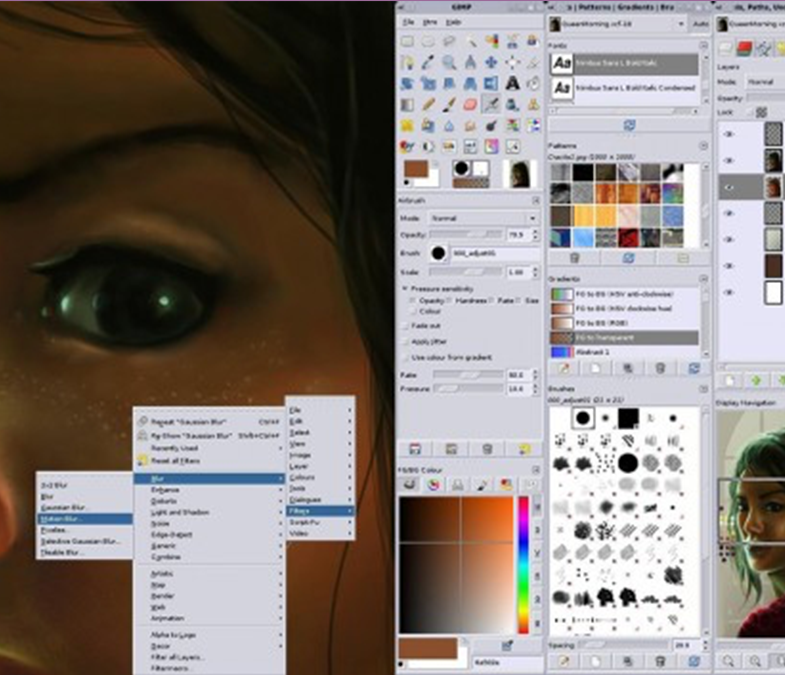Open the File menu in the toolbox
Viewport: 785px width, 675px height.
point(409,22)
